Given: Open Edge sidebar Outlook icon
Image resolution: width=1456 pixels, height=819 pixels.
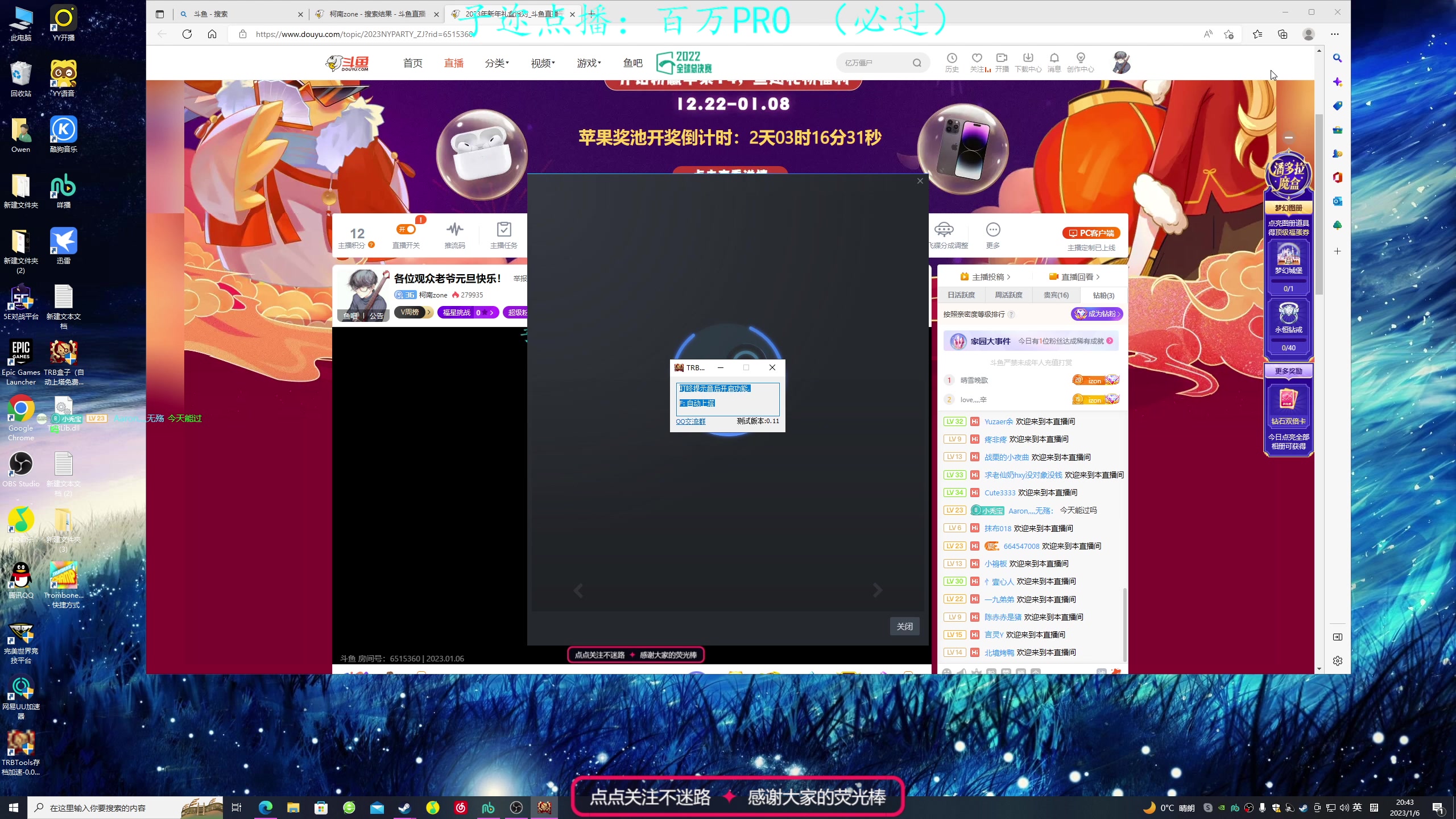Looking at the screenshot, I should pyautogui.click(x=1337, y=201).
